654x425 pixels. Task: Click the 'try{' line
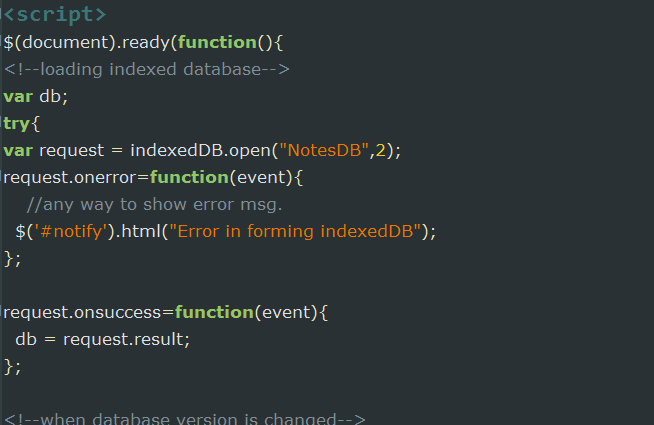click(22, 124)
